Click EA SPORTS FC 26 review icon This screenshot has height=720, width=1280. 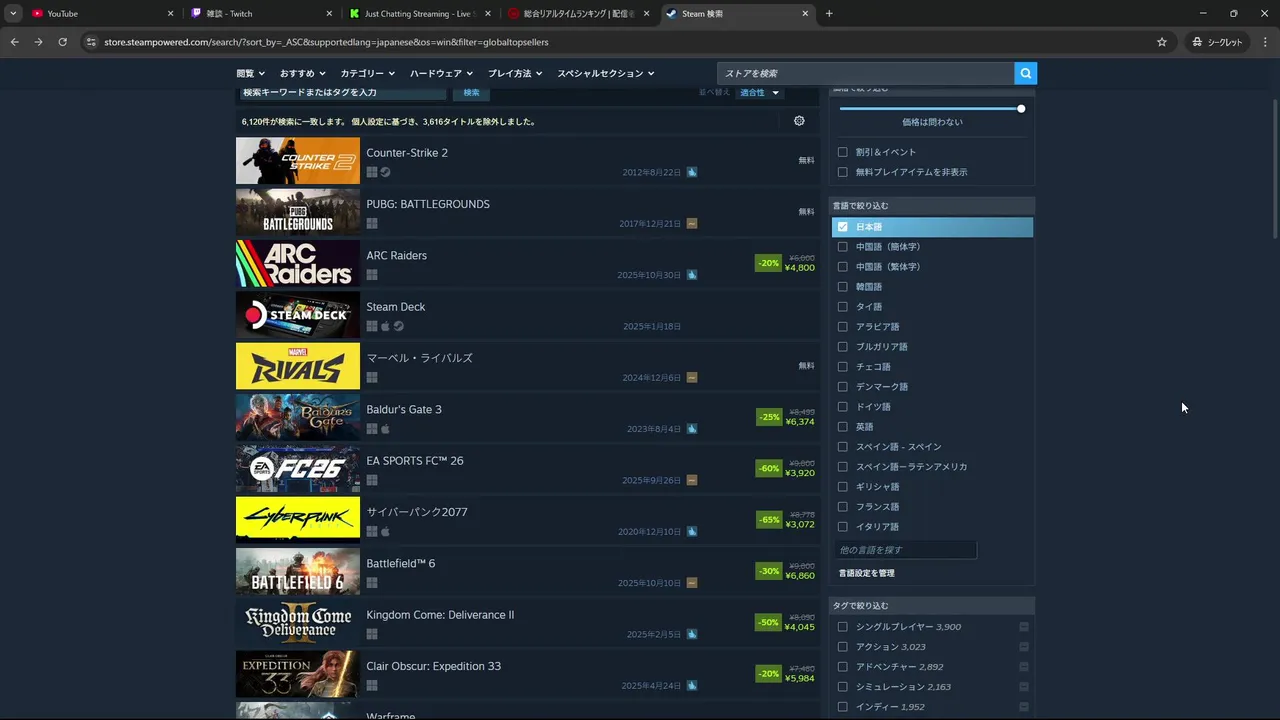692,480
